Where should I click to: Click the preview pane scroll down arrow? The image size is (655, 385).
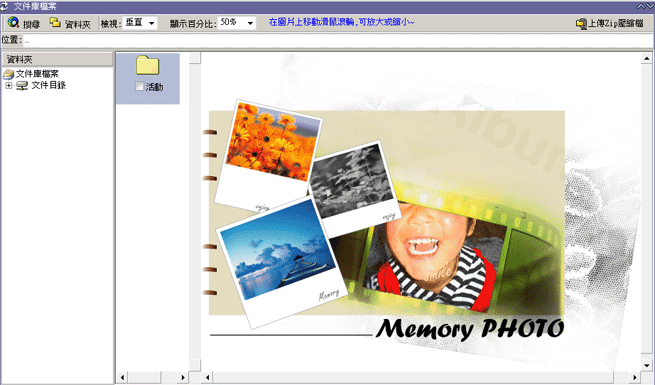pos(647,365)
